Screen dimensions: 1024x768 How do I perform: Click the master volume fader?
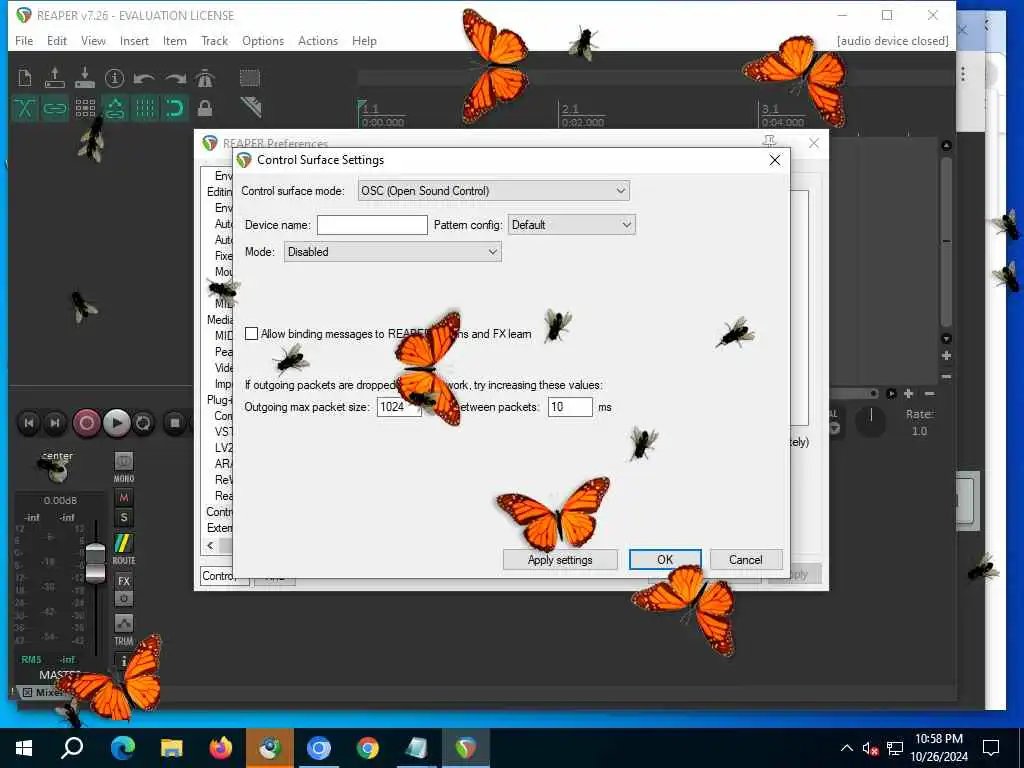[x=95, y=562]
